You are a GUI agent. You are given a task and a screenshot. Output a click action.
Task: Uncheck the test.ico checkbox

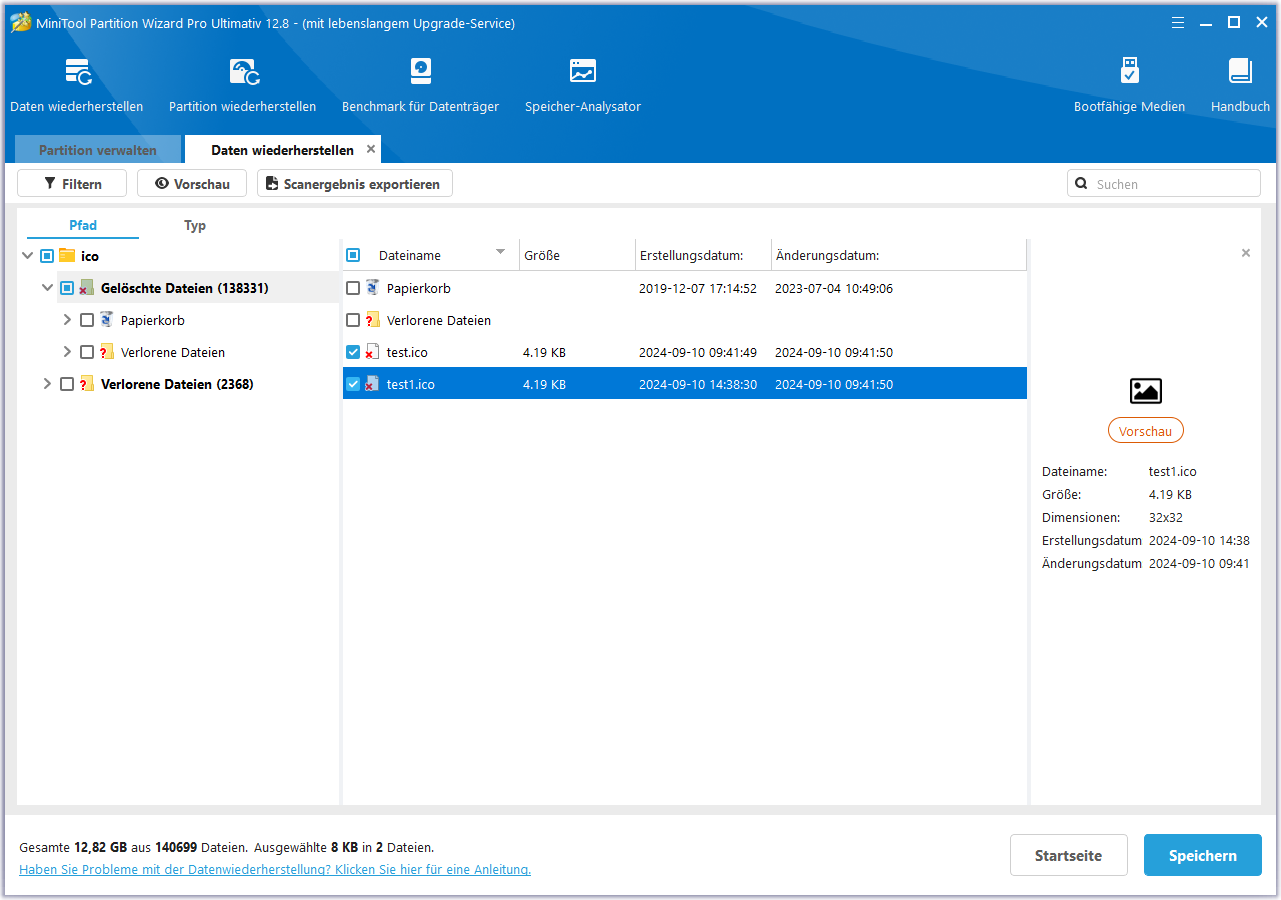353,352
